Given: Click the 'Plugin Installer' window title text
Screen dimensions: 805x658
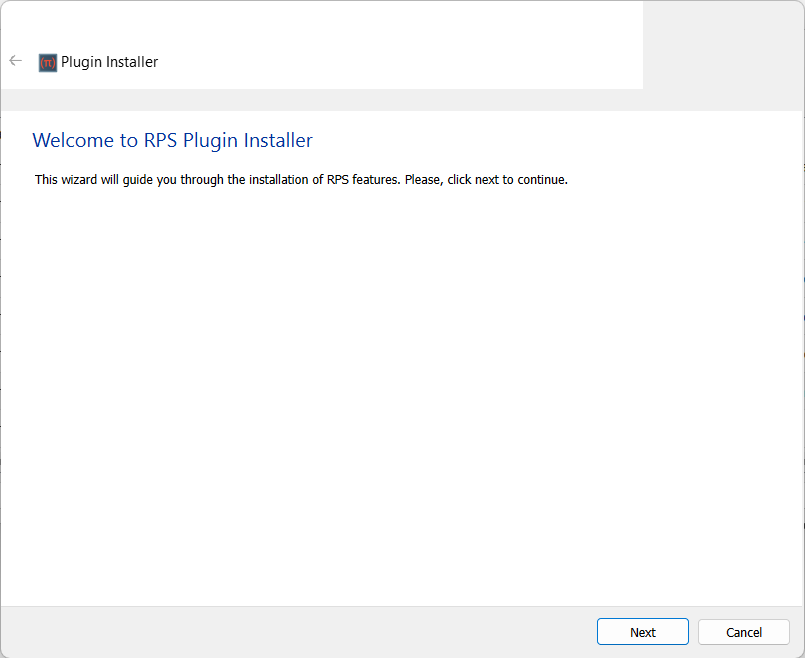Looking at the screenshot, I should point(109,62).
